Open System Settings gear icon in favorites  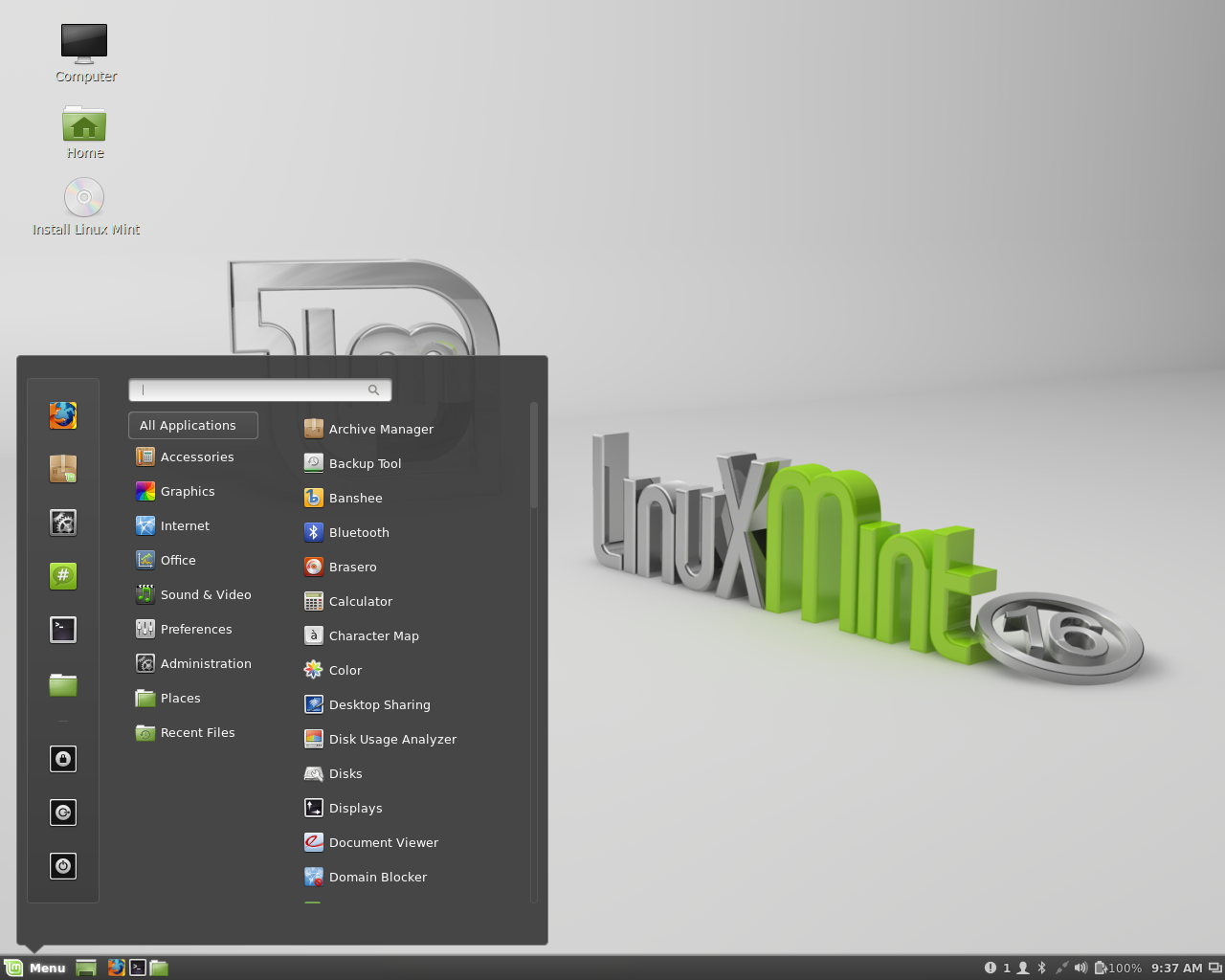click(63, 523)
